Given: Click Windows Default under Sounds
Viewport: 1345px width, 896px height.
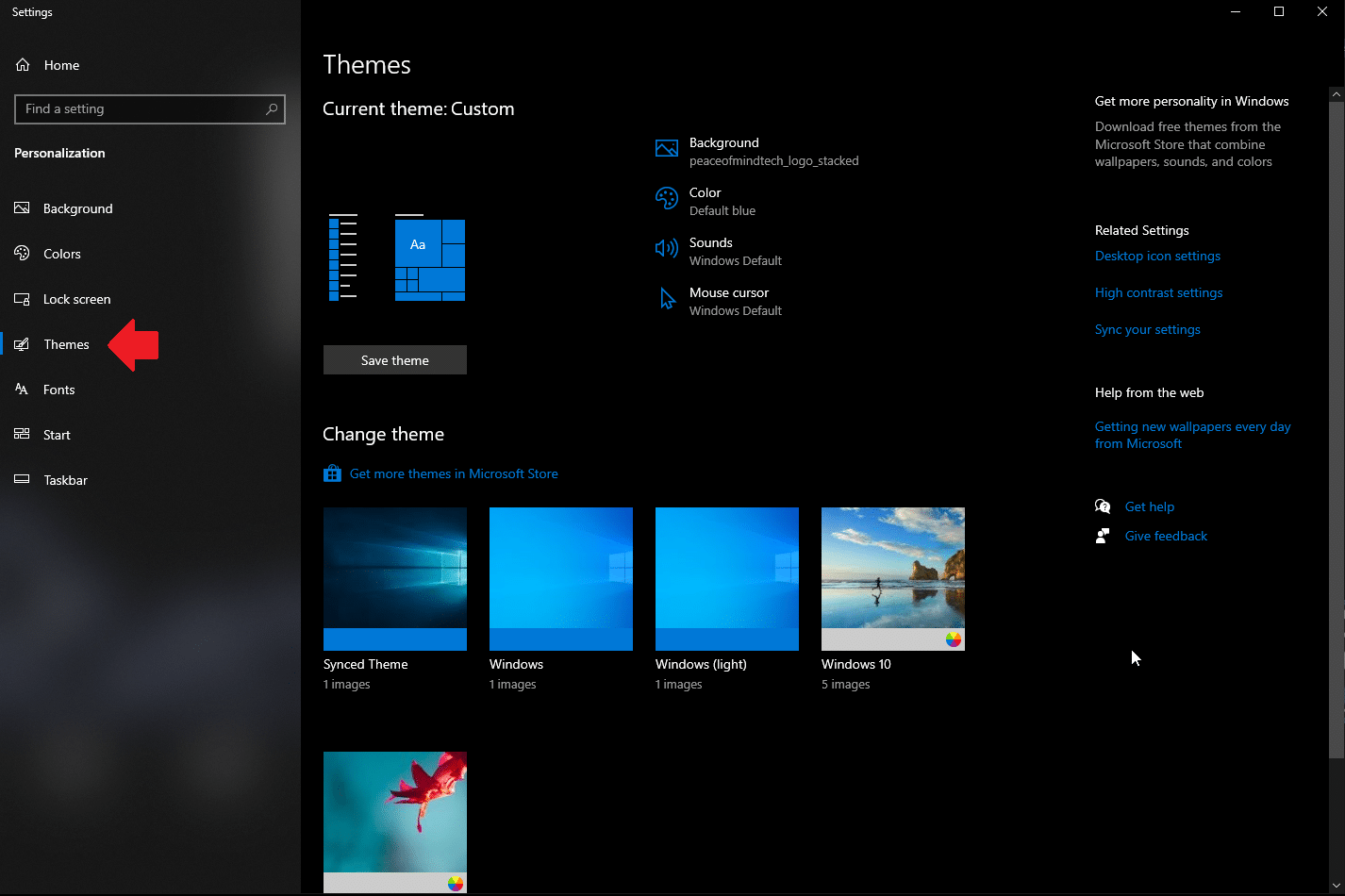Looking at the screenshot, I should 736,260.
